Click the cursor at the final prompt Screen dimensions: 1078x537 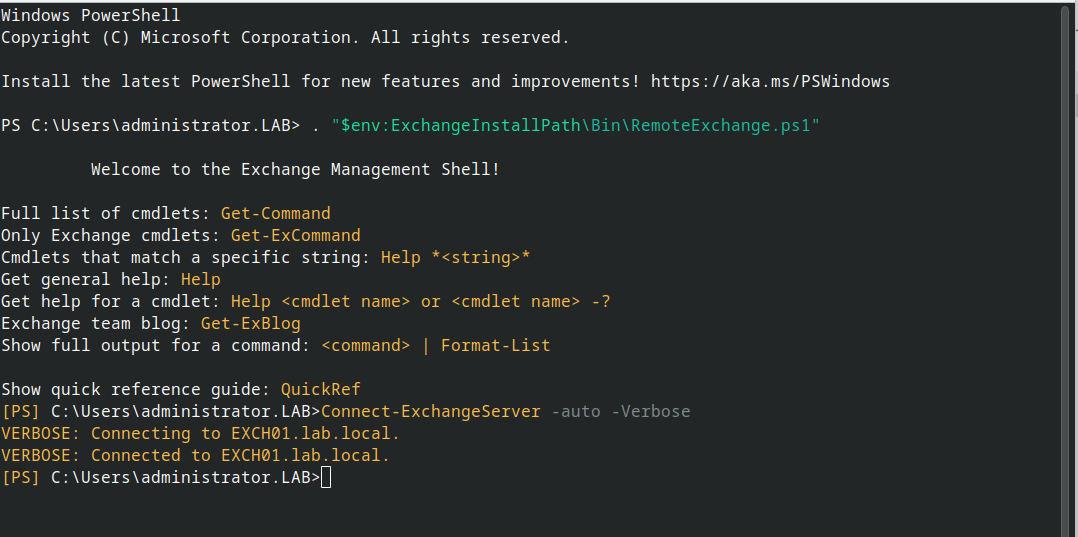click(326, 477)
